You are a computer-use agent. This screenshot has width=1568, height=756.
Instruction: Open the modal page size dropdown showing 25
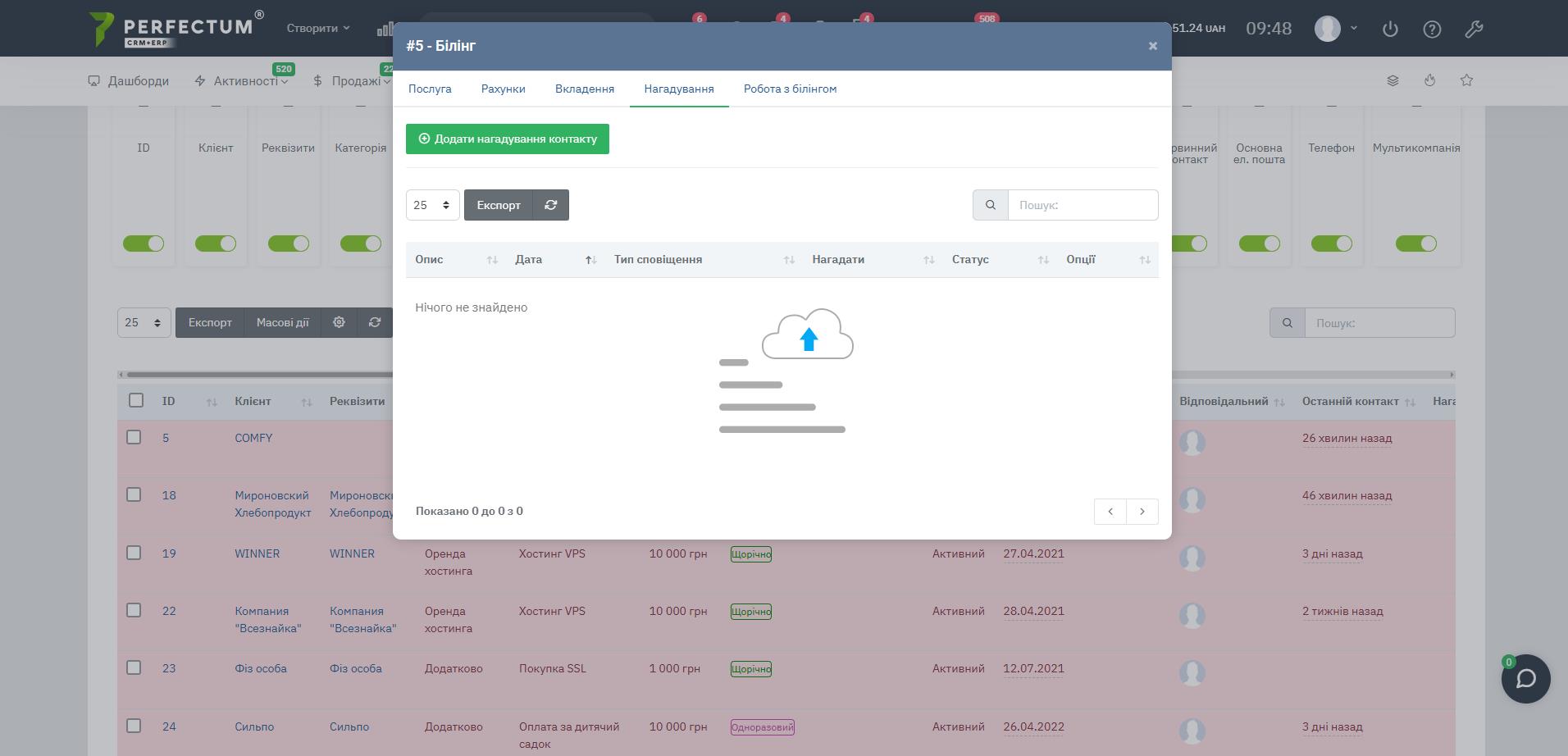(432, 205)
